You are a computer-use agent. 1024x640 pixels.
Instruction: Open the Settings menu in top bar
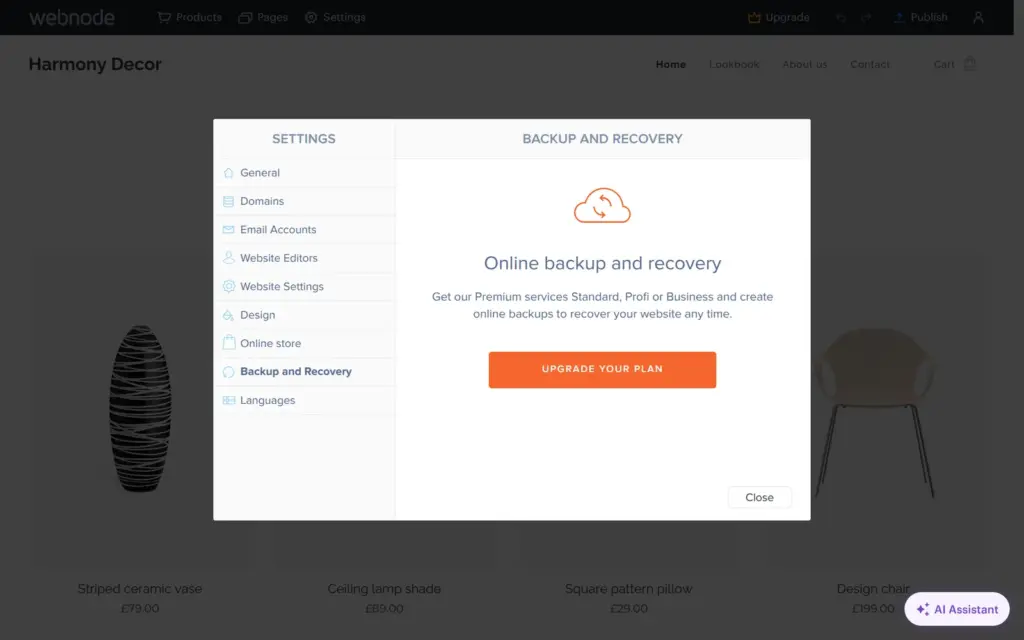tap(335, 18)
